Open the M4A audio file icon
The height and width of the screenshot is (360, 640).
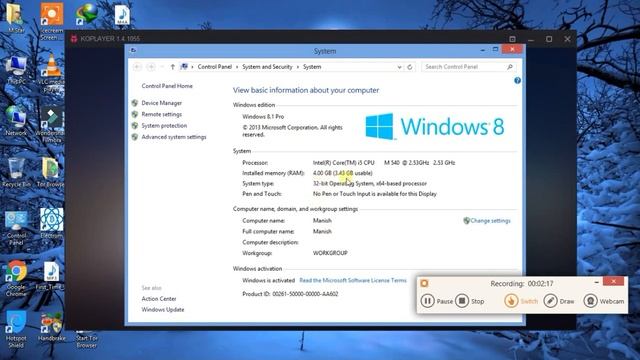pyautogui.click(x=122, y=16)
